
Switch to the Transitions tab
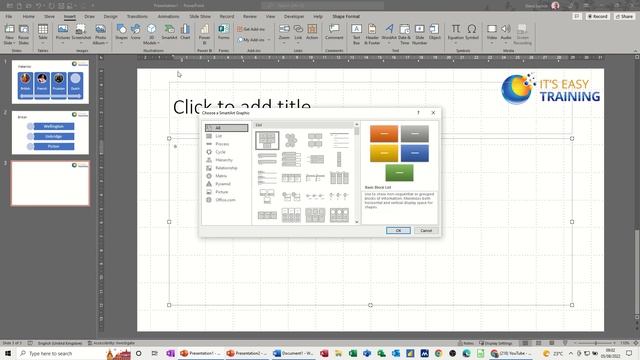(x=137, y=16)
